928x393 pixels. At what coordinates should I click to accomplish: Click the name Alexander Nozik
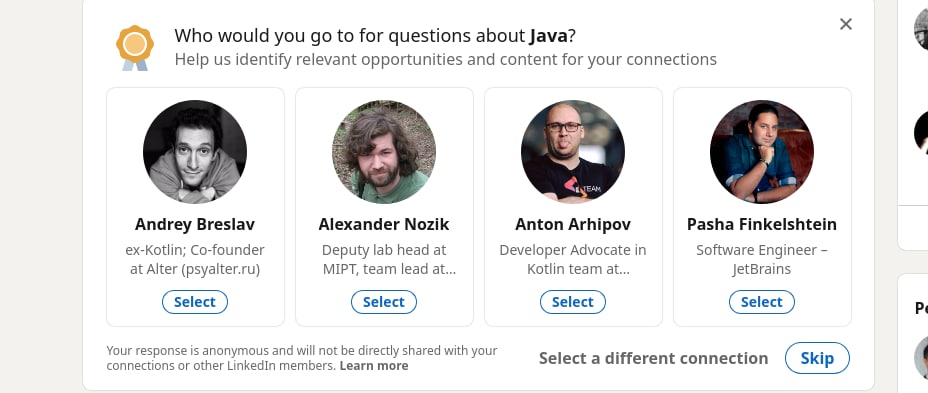click(x=384, y=224)
